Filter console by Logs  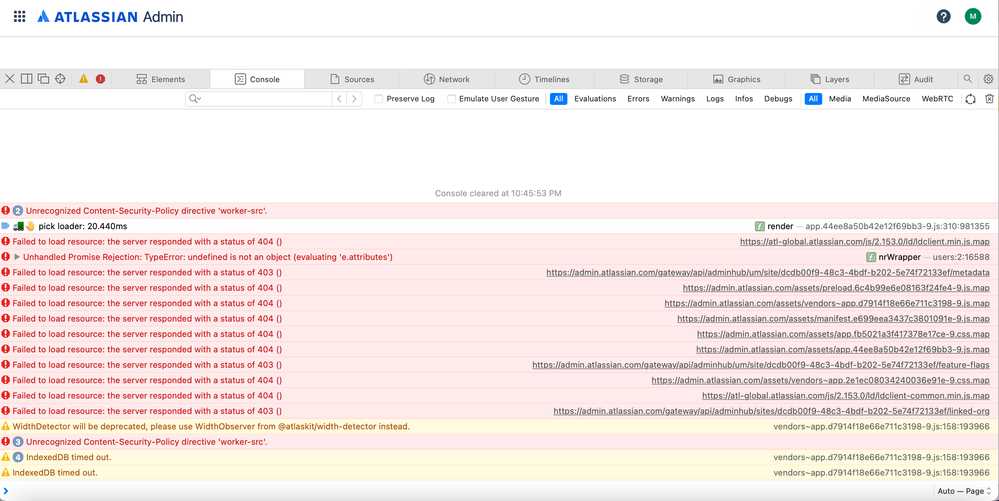715,99
